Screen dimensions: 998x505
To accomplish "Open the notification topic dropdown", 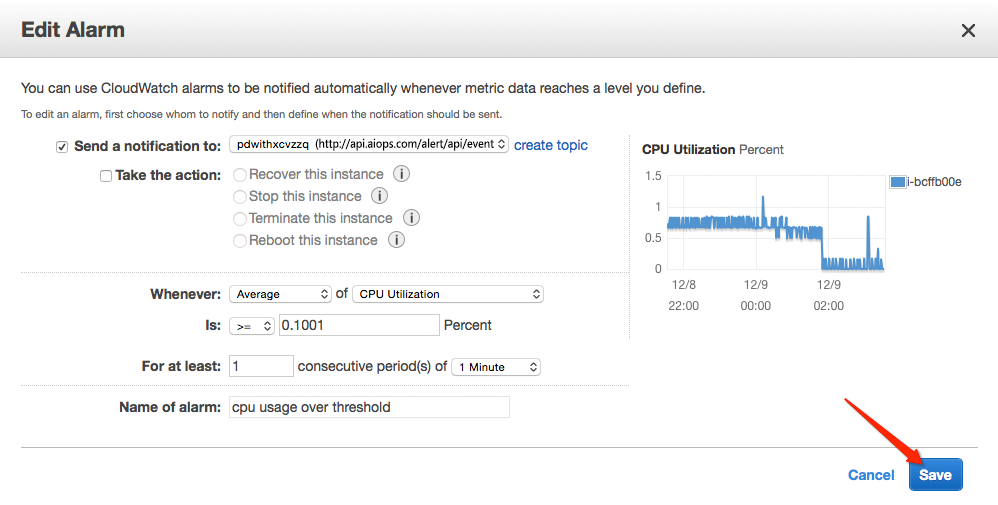I will pos(369,145).
